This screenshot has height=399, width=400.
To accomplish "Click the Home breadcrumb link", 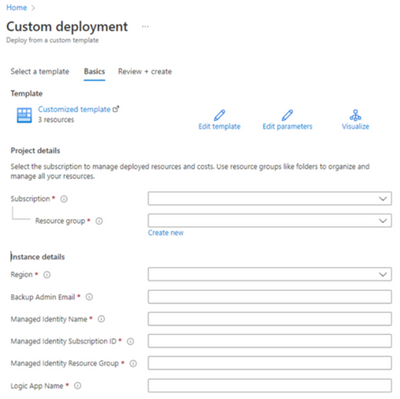I will click(16, 7).
